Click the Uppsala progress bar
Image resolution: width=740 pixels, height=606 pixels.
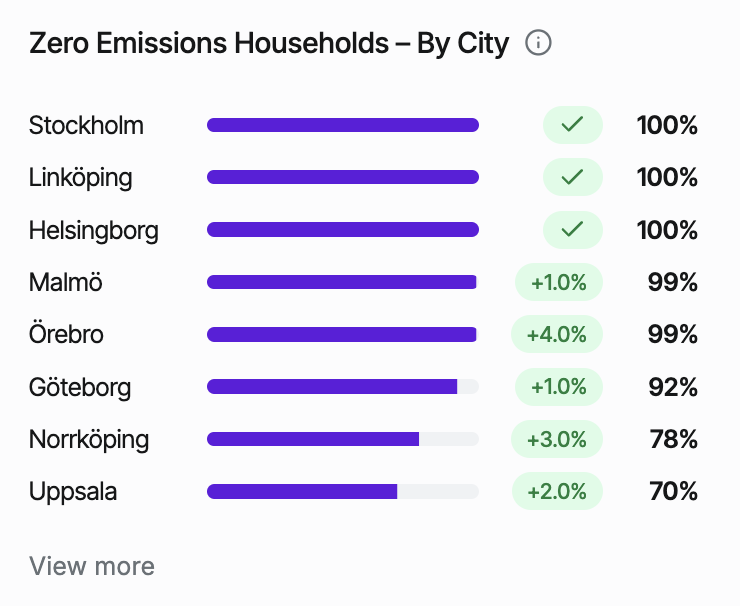point(343,491)
